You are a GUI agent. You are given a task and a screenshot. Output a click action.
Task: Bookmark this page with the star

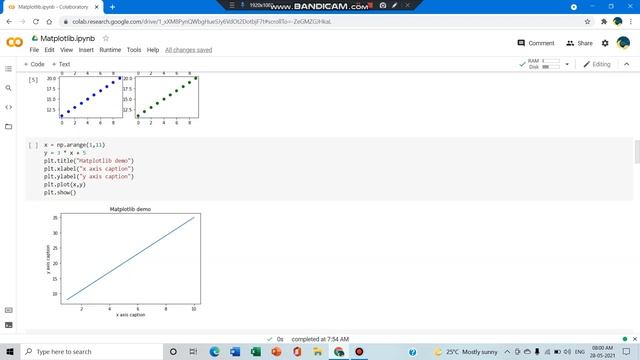(x=587, y=22)
